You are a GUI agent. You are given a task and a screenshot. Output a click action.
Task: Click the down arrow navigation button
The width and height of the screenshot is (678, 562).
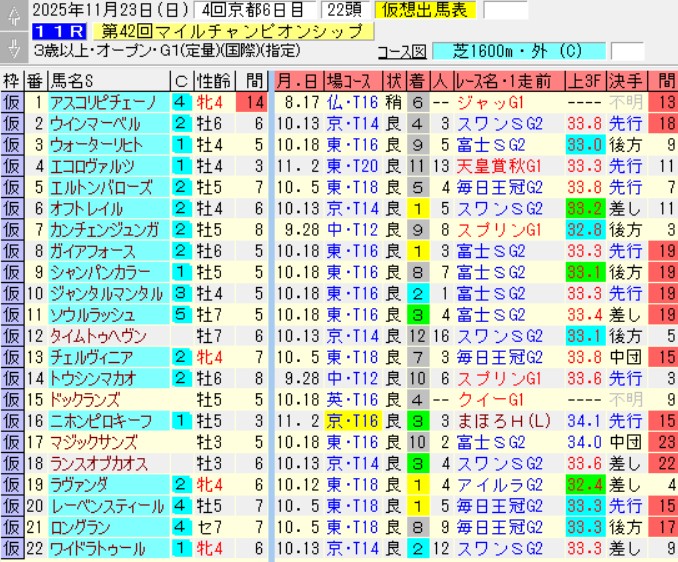(x=11, y=47)
